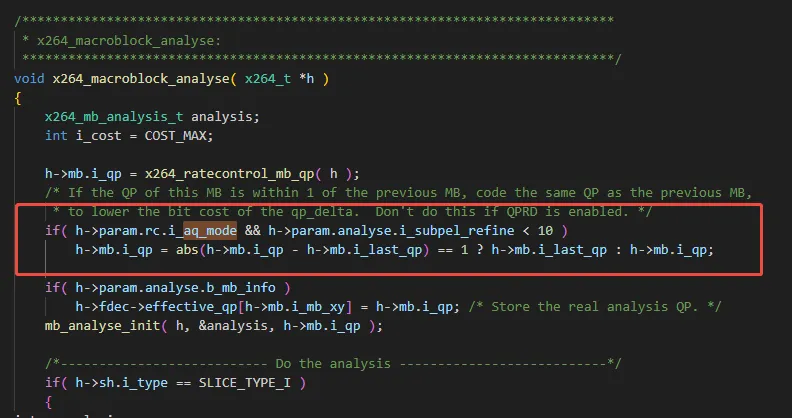Click 'x264_macroblock_analyse' in the function definition line
The width and height of the screenshot is (792, 418).
(x=141, y=79)
